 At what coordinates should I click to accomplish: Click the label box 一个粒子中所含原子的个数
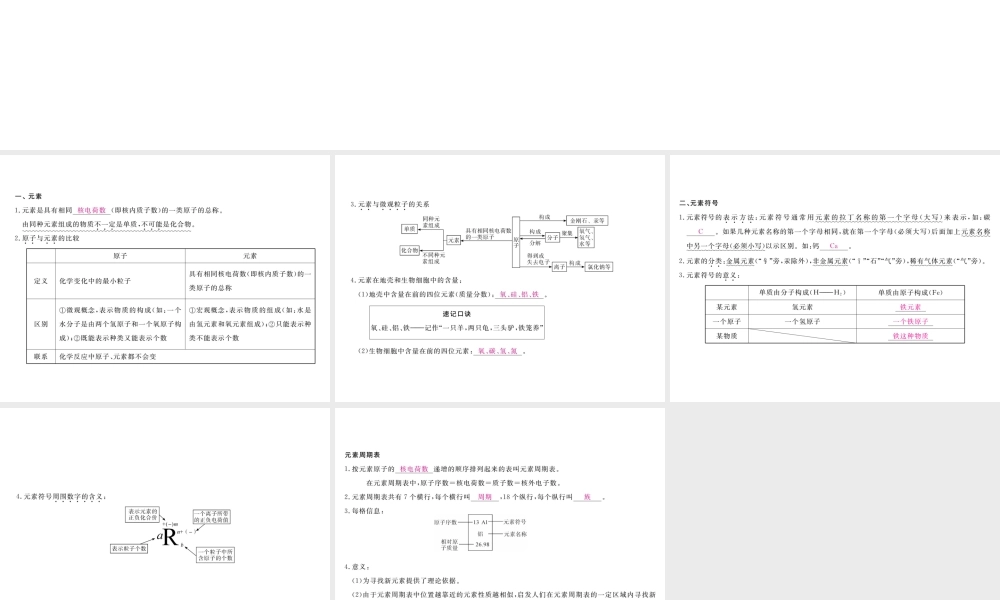point(216,555)
